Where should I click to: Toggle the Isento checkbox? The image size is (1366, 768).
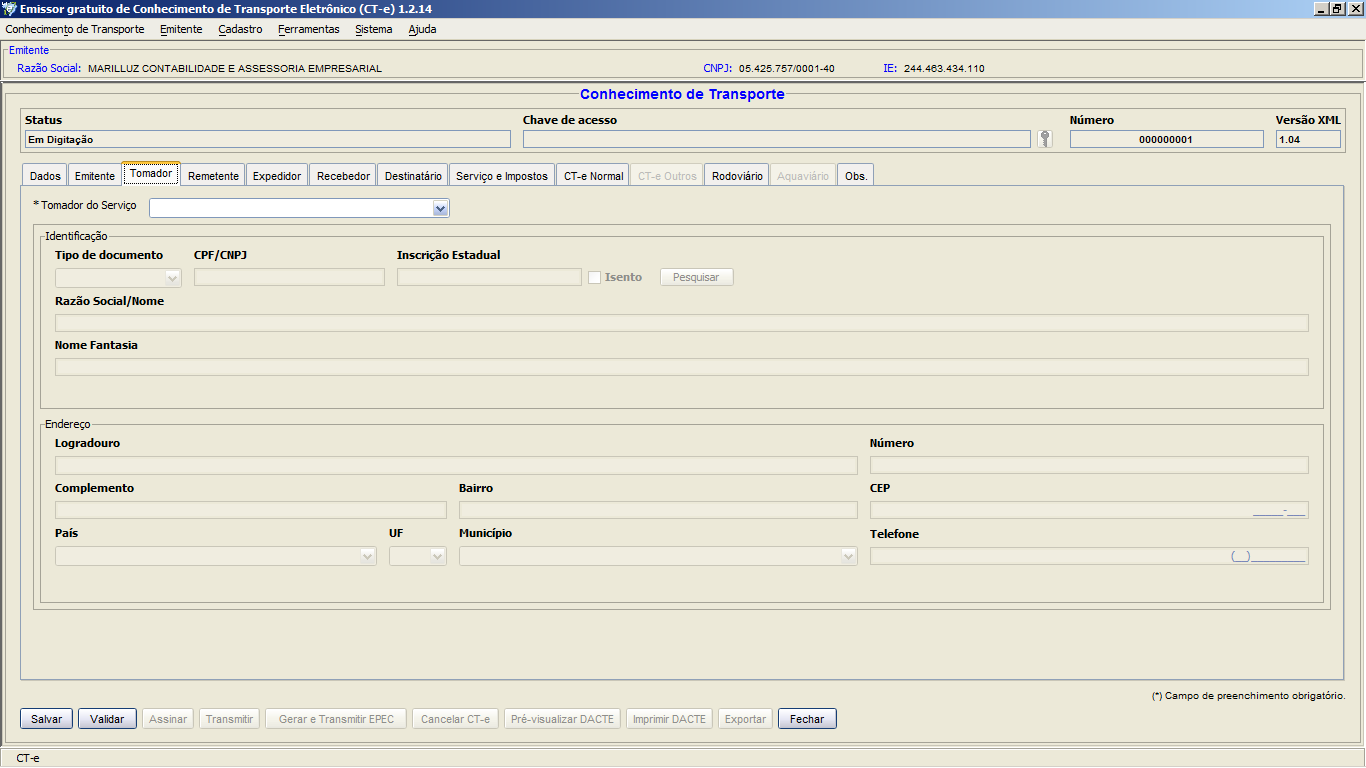click(594, 277)
